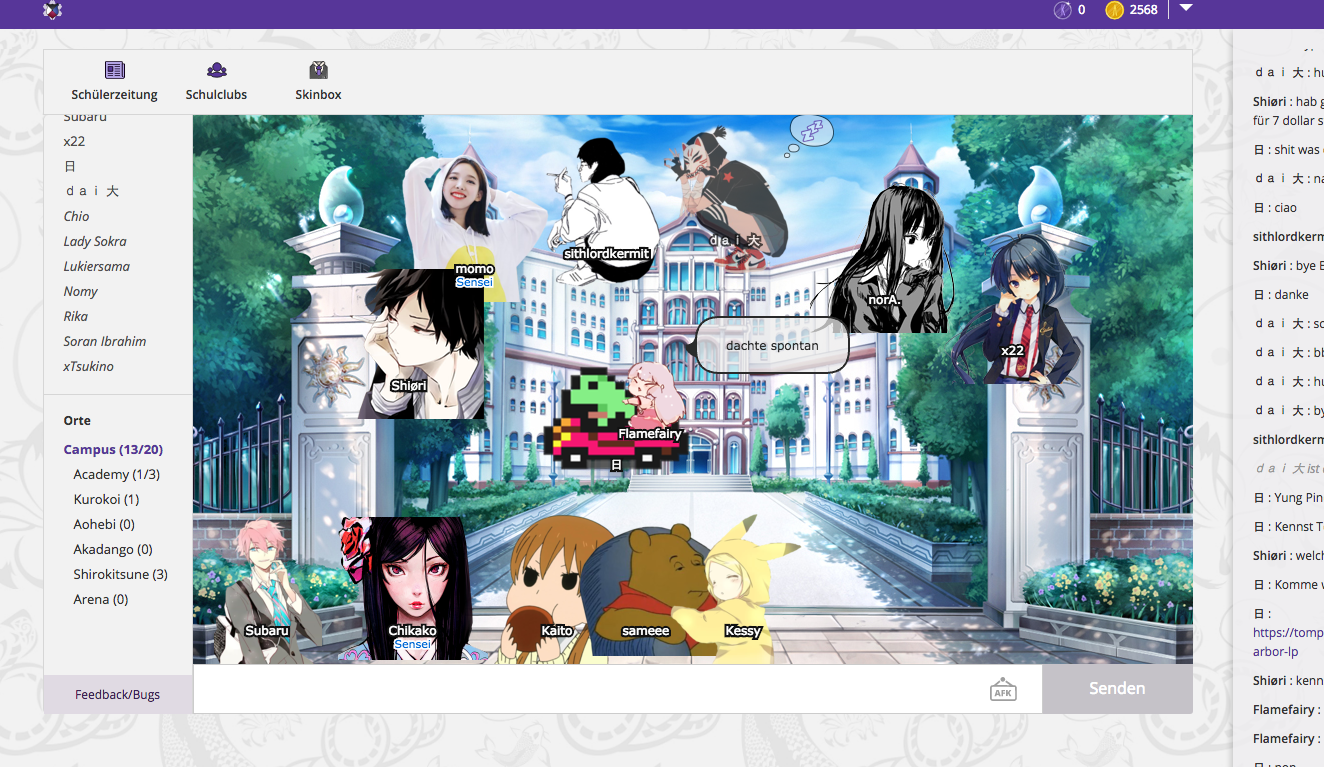Enter the Academy (1/3) room

pos(116,475)
